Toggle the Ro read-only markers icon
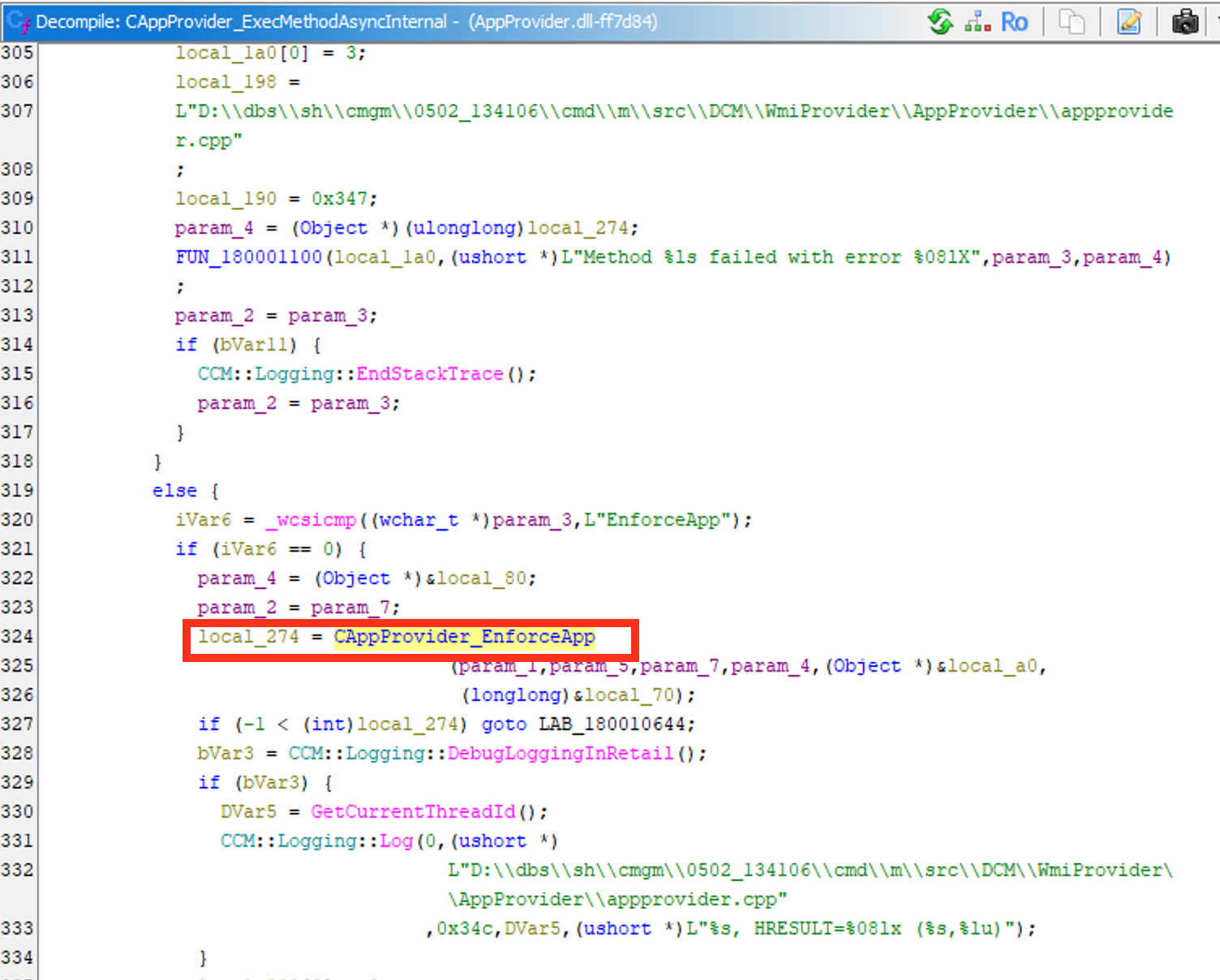The image size is (1220, 980). click(x=1014, y=21)
